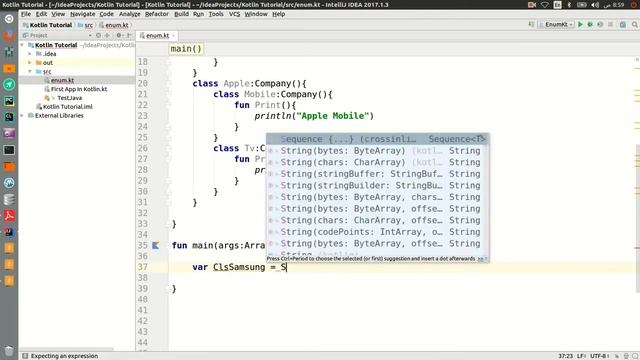Click keyboard layout En indicator in tray

[558, 4]
